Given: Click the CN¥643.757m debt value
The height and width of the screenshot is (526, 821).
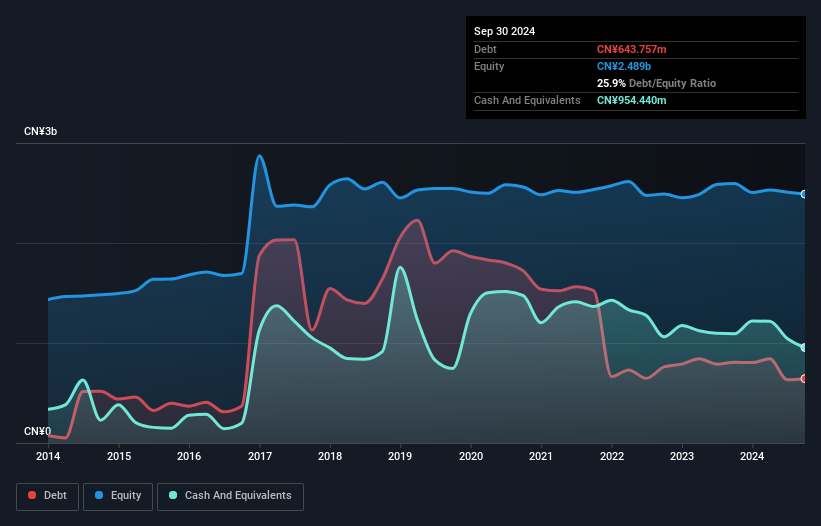Looking at the screenshot, I should [x=631, y=49].
